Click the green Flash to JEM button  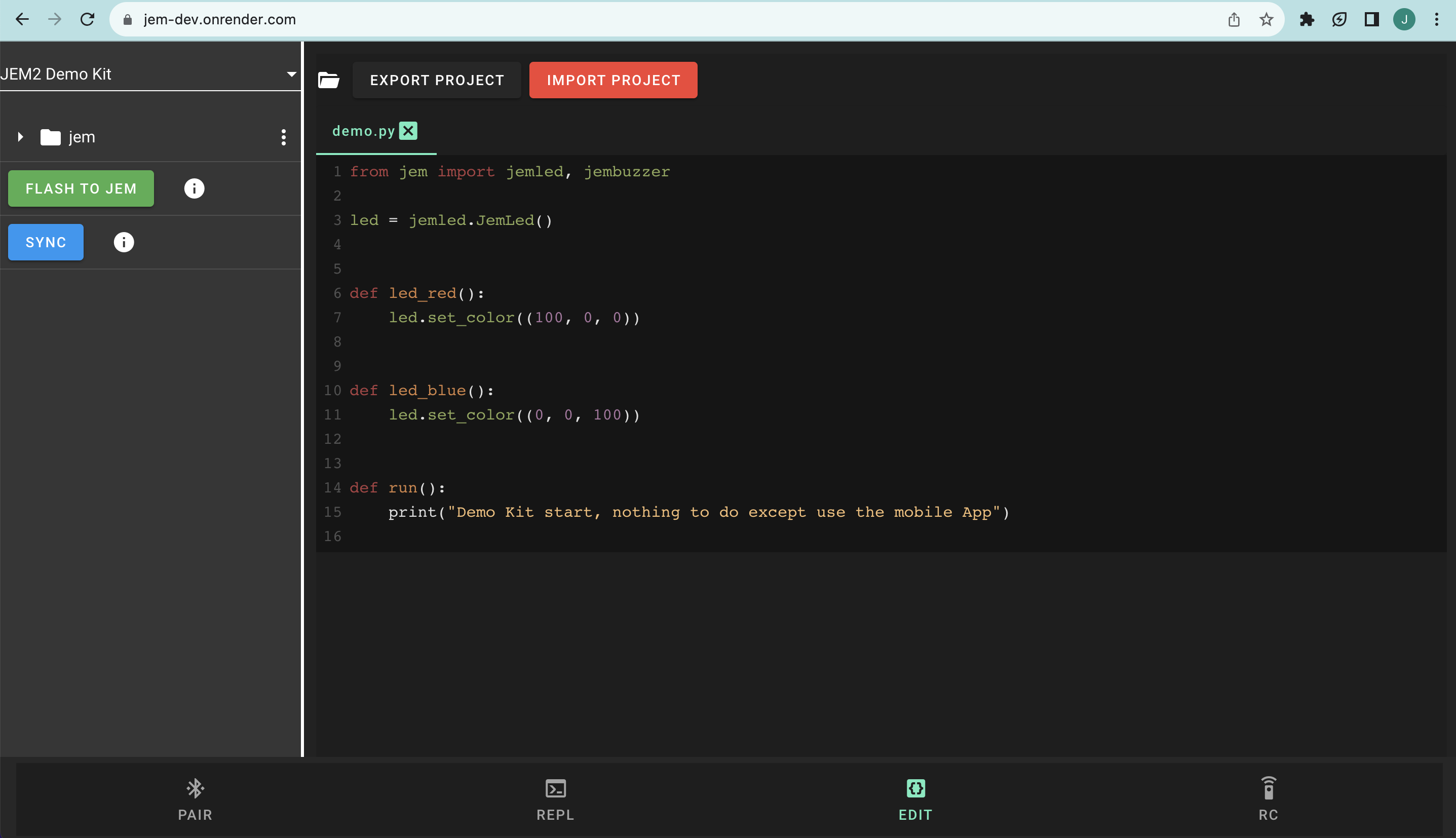point(81,188)
